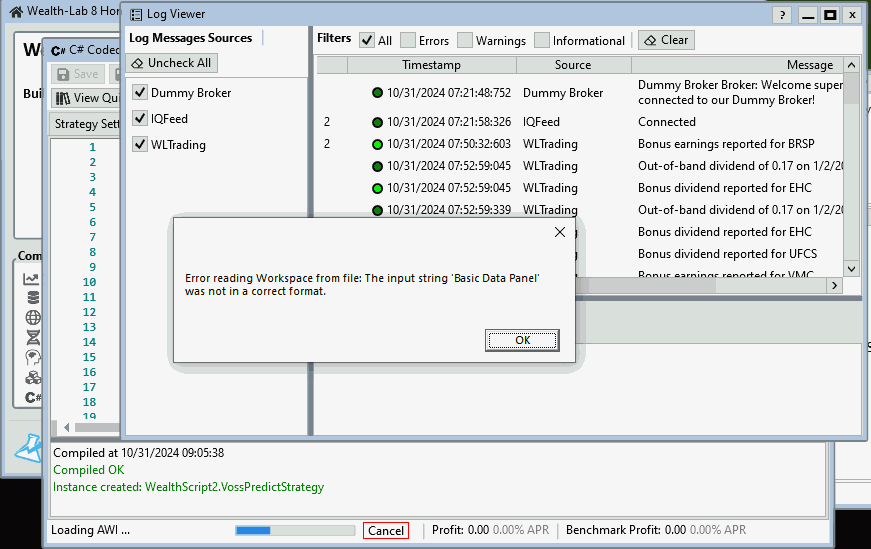Click the chart icon in left sidebar
Image resolution: width=871 pixels, height=549 pixels.
[32, 279]
